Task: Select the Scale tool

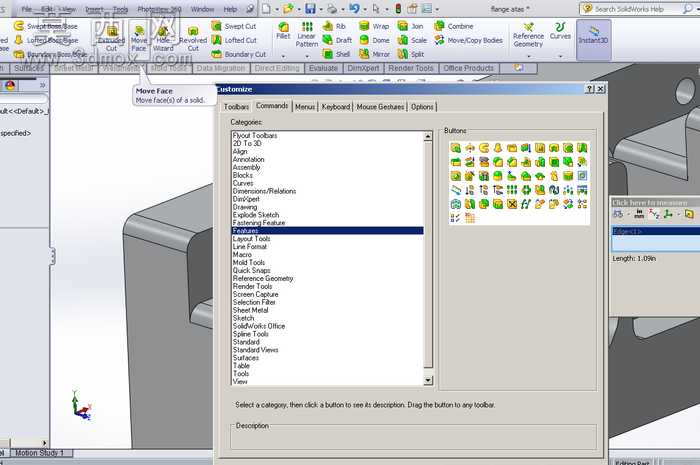Action: point(412,40)
